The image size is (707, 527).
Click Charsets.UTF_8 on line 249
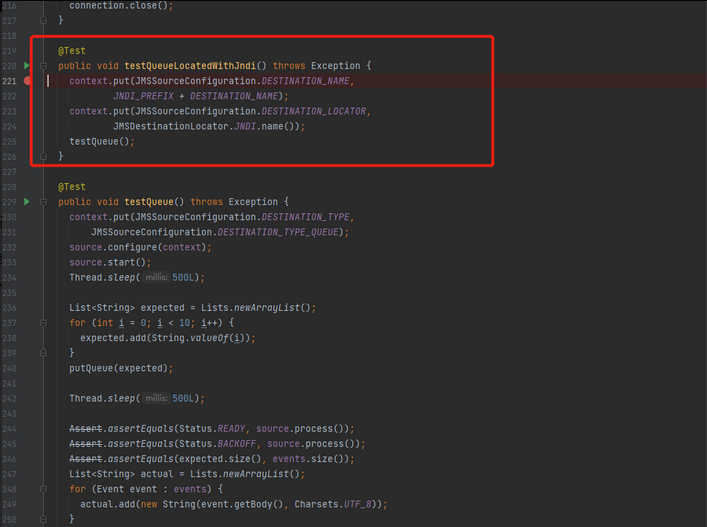[333, 504]
